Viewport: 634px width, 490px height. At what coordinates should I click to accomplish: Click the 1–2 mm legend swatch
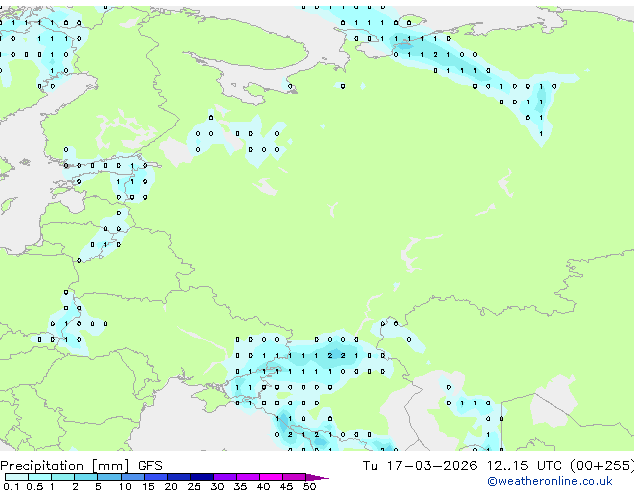click(63, 477)
